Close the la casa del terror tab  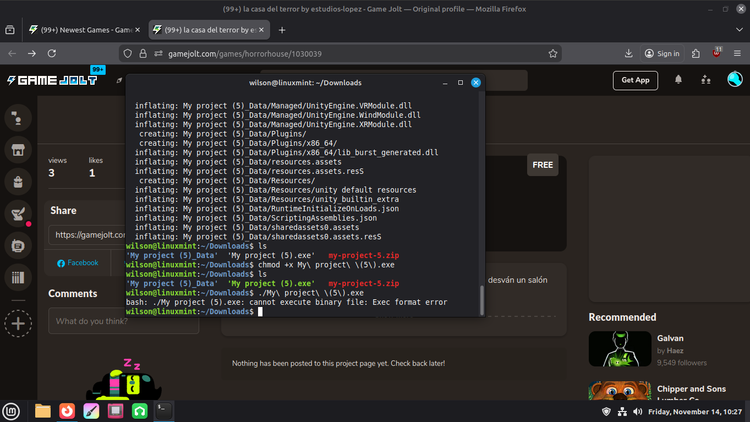click(262, 30)
